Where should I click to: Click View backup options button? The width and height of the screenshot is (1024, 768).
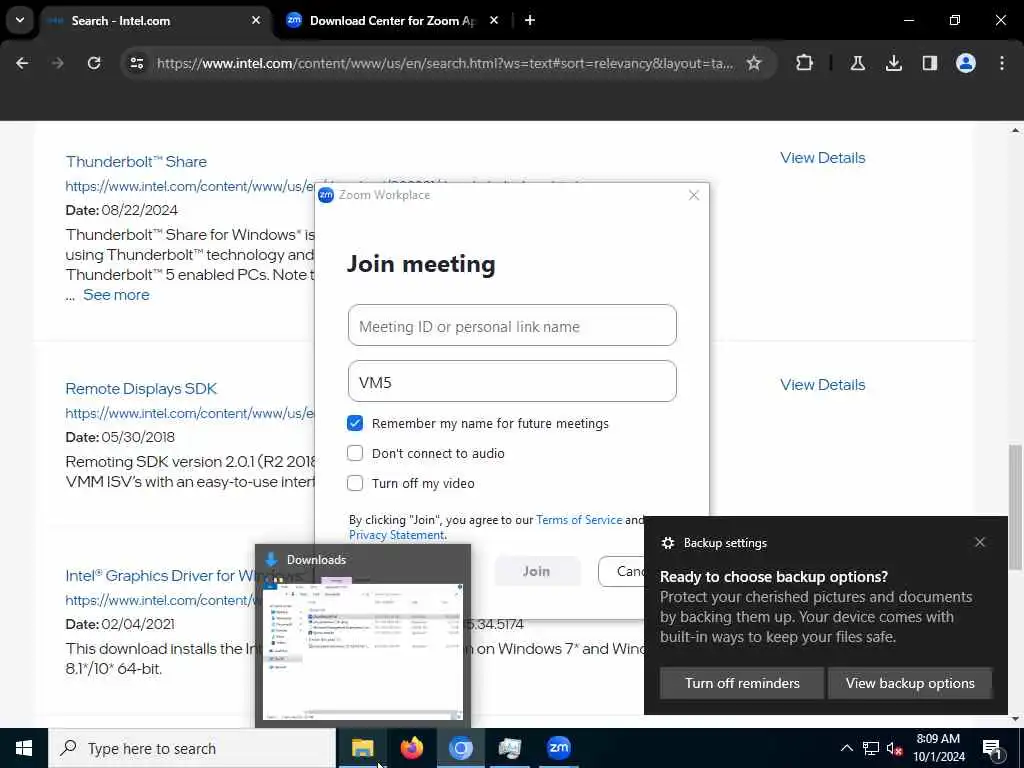910,683
